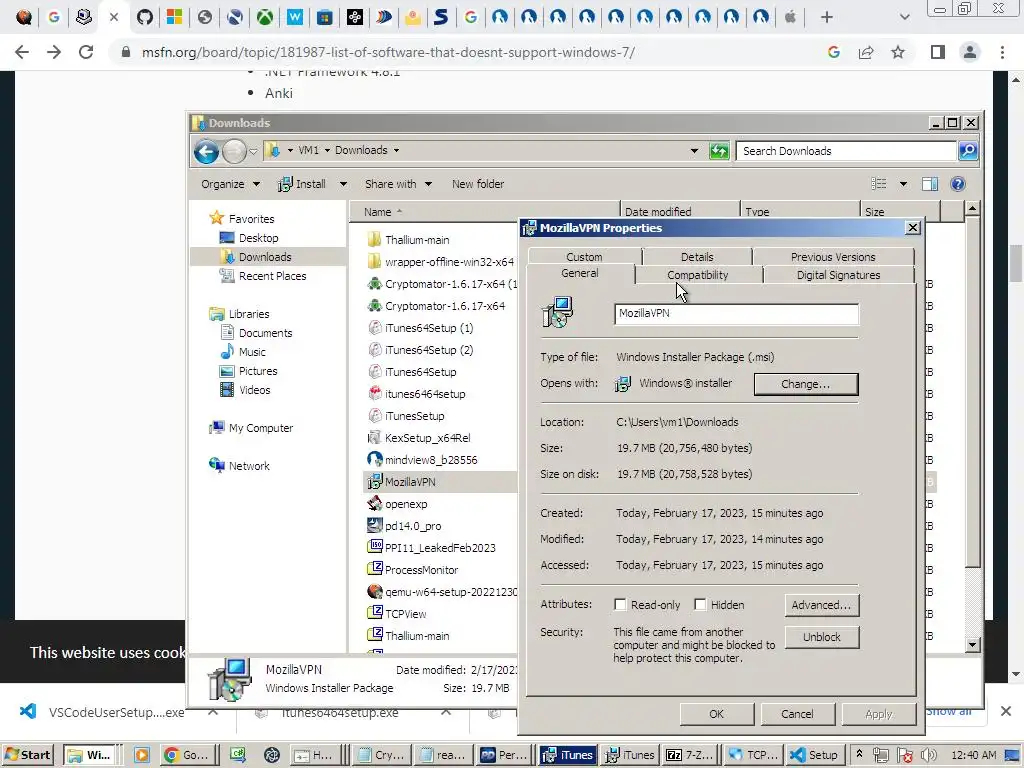This screenshot has height=768, width=1024.
Task: Select the wrapper-offline-win32-x64 folder
Action: pos(449,262)
